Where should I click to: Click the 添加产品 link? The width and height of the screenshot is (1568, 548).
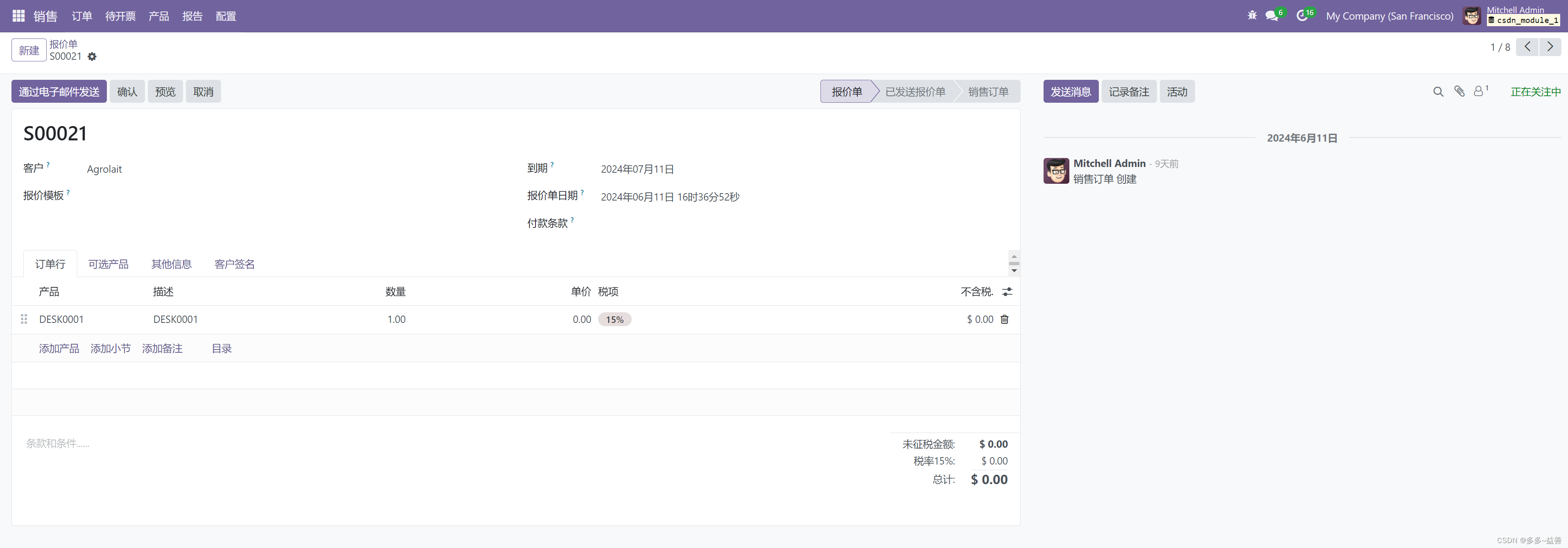[59, 349]
